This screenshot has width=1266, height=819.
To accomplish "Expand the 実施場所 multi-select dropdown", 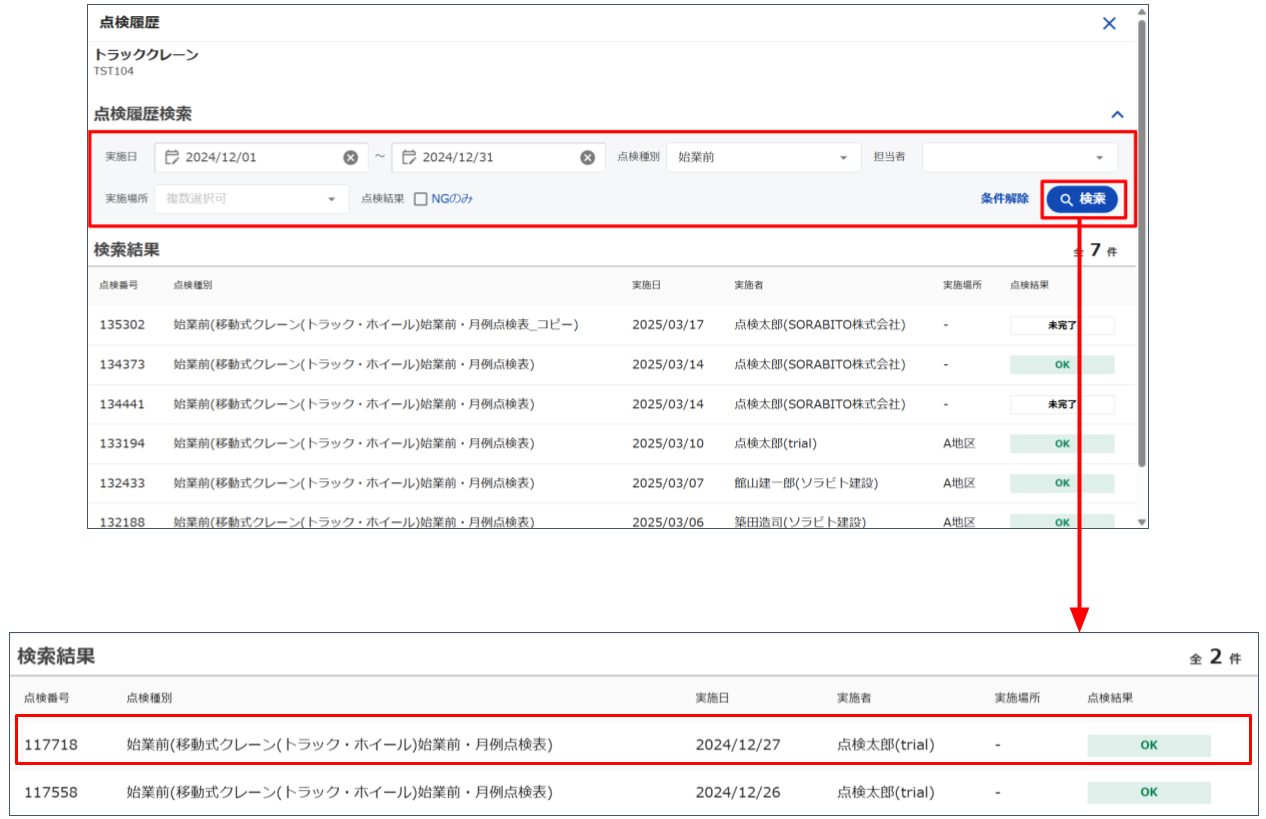I will [x=251, y=199].
